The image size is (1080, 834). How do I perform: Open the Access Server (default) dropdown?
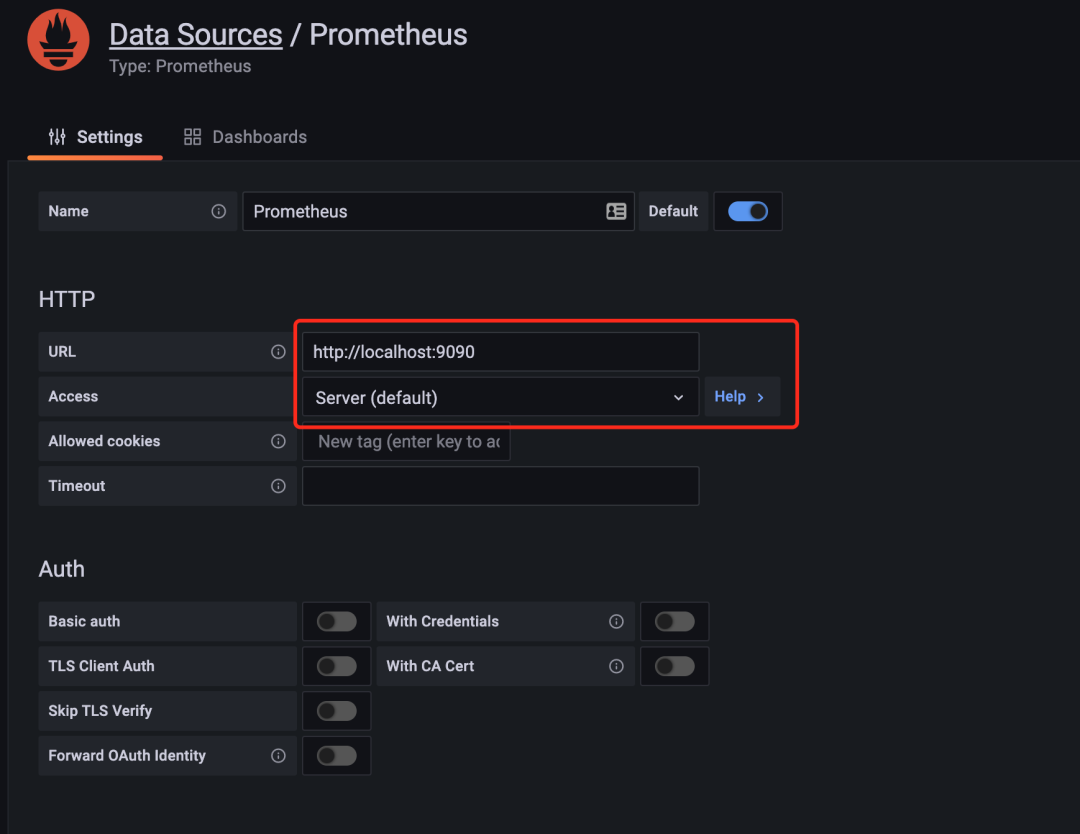[499, 397]
